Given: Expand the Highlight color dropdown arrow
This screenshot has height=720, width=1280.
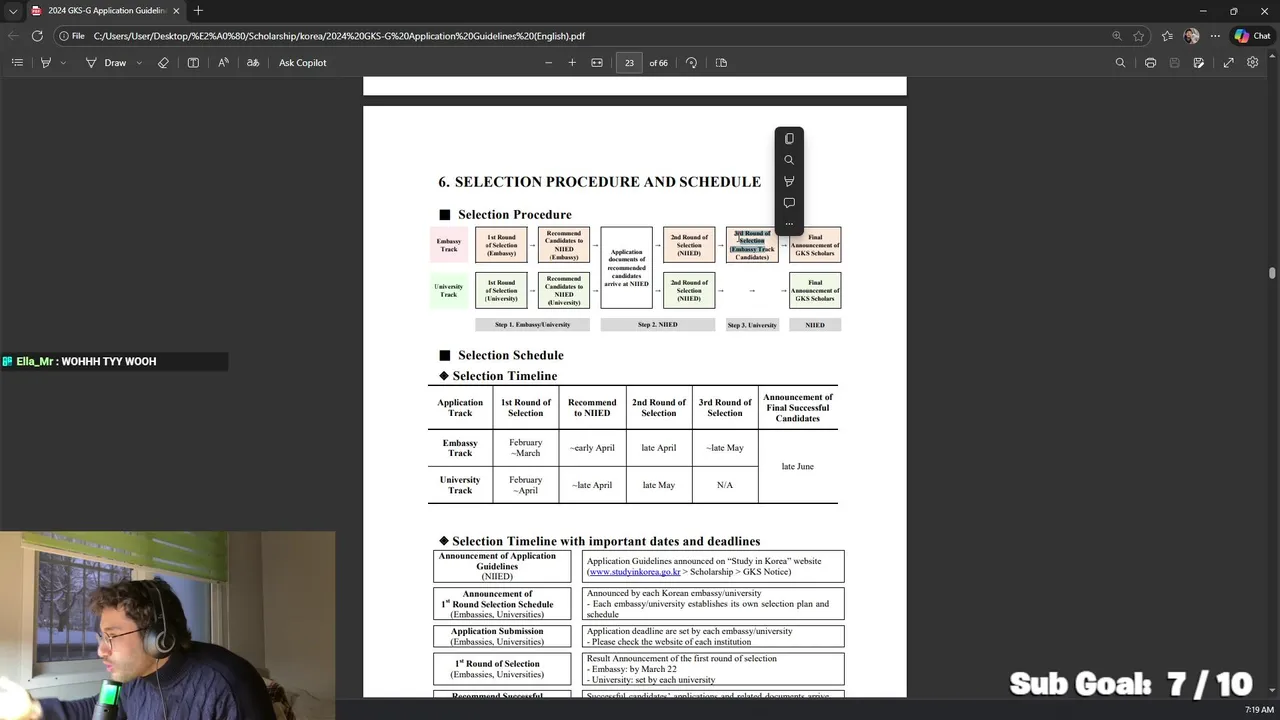Looking at the screenshot, I should [x=63, y=62].
